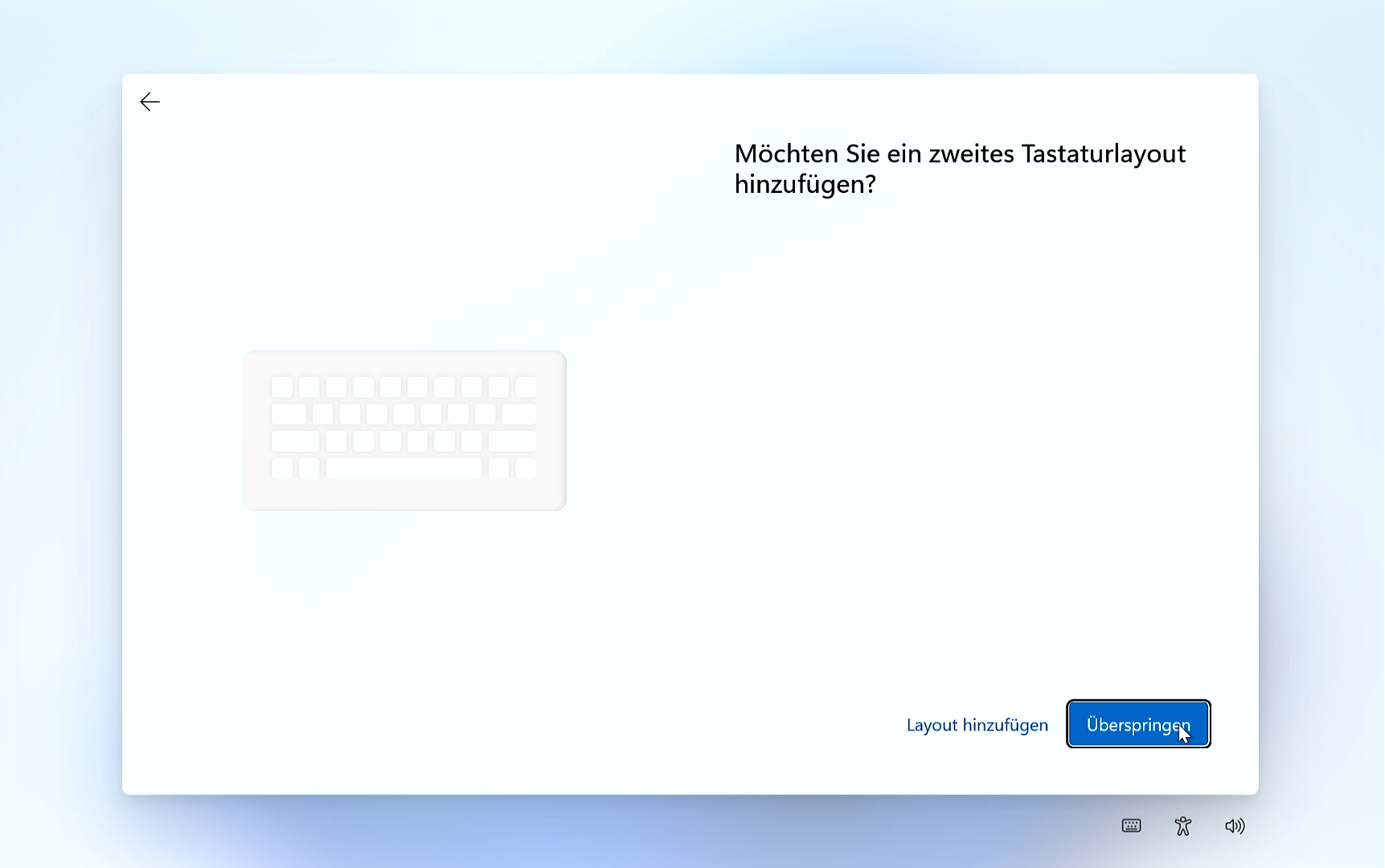Open the accessibility options icon
This screenshot has height=868, width=1385.
coord(1182,825)
